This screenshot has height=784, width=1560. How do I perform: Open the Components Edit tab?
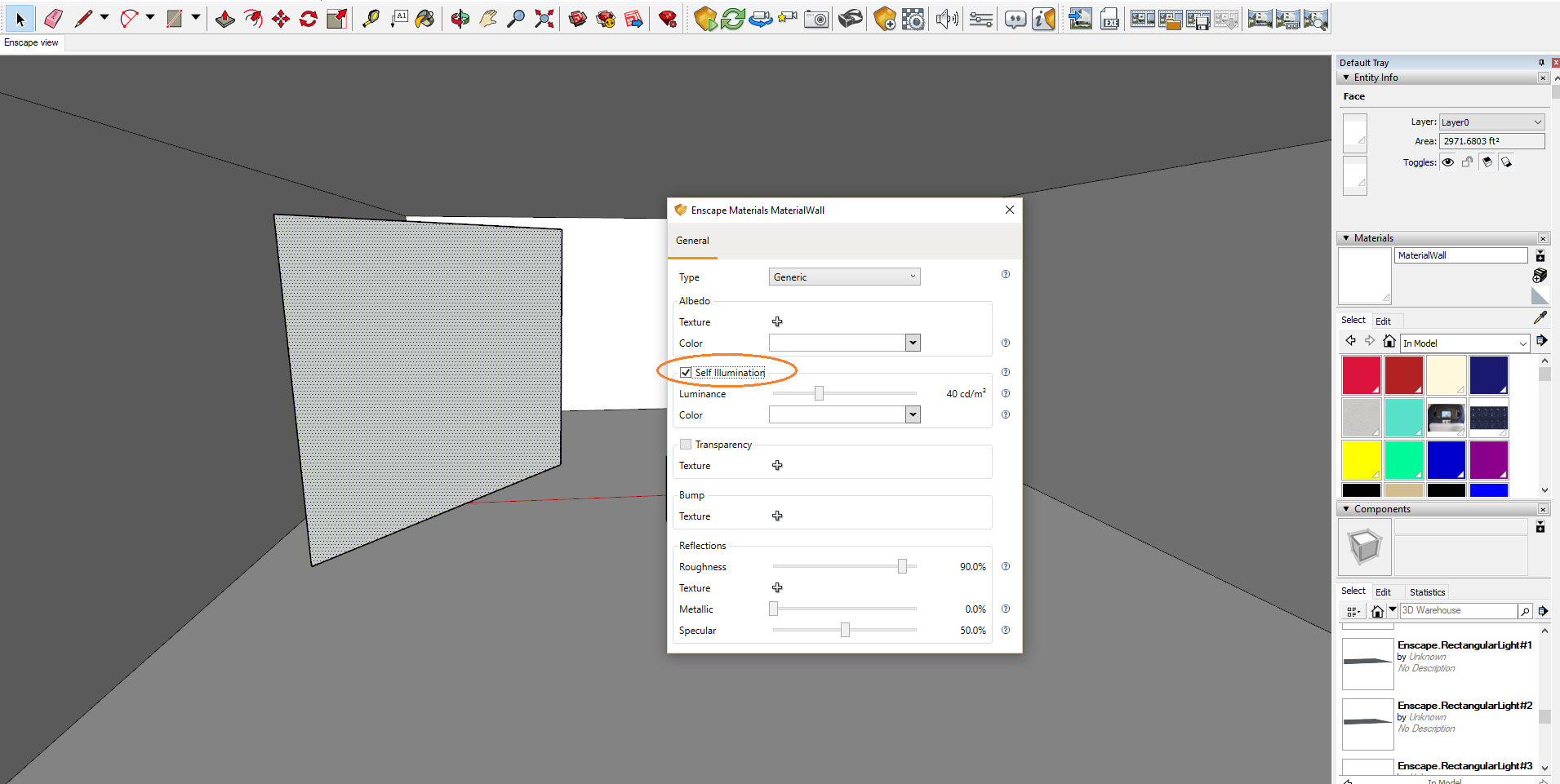pyautogui.click(x=1383, y=592)
